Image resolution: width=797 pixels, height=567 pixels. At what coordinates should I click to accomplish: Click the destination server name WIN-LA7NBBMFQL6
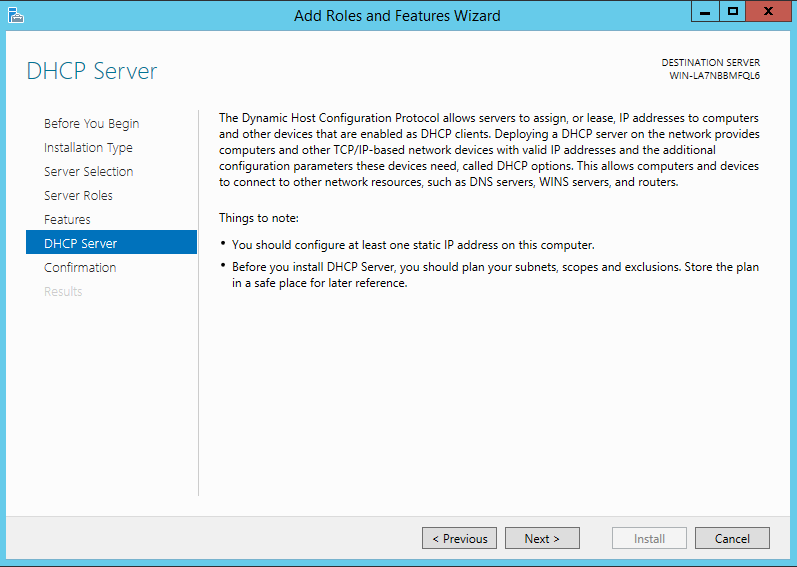[x=715, y=76]
